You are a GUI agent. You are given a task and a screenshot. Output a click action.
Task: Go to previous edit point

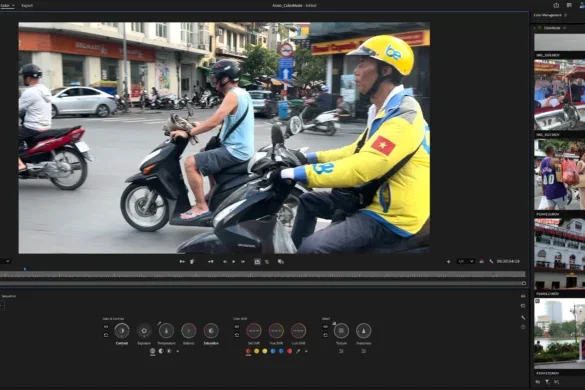pyautogui.click(x=211, y=262)
